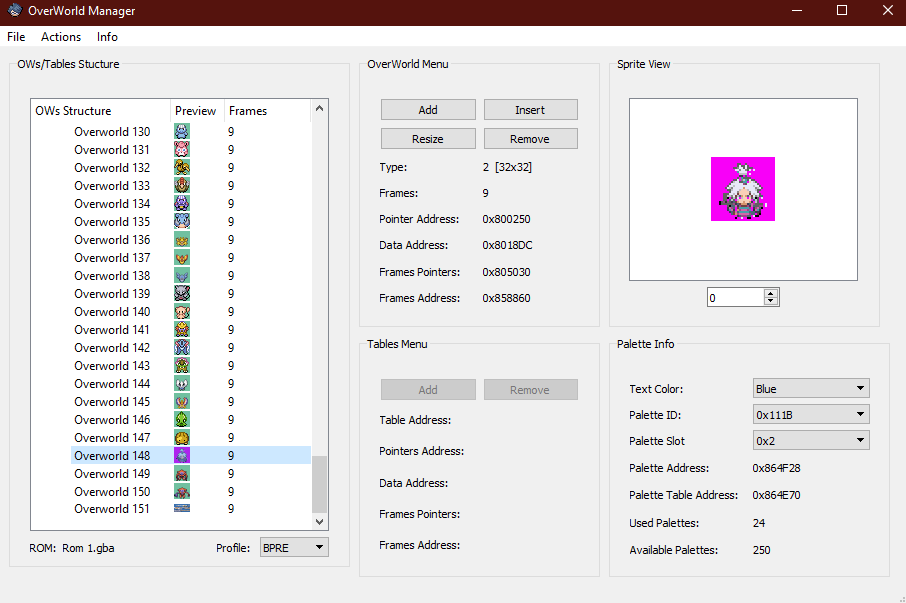Click the sprite frame number input field
Image resolution: width=906 pixels, height=603 pixels.
click(734, 298)
